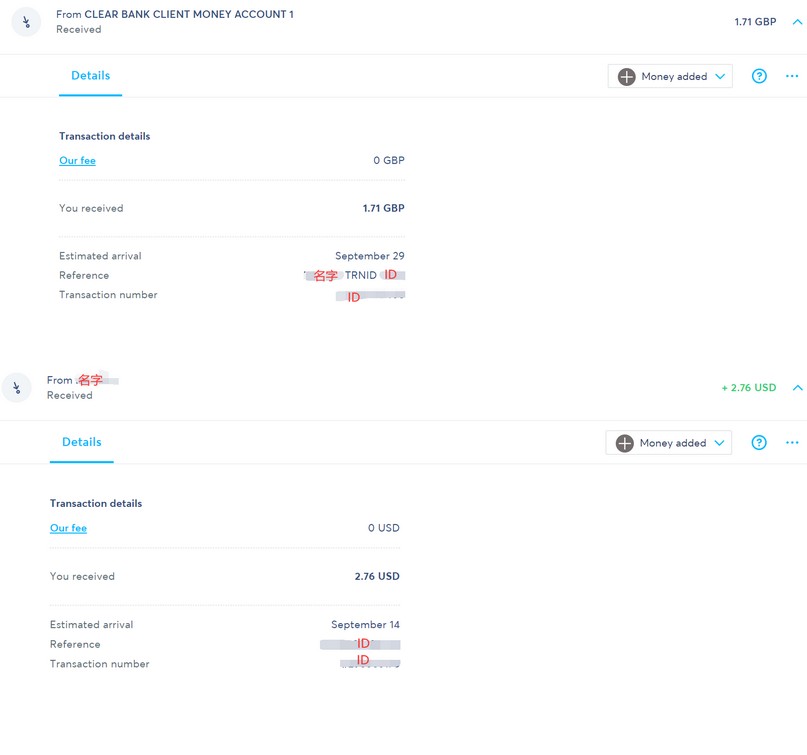The width and height of the screenshot is (807, 755).
Task: Click the received arrow icon beside 2.76 USD transaction
Action: tap(16, 387)
